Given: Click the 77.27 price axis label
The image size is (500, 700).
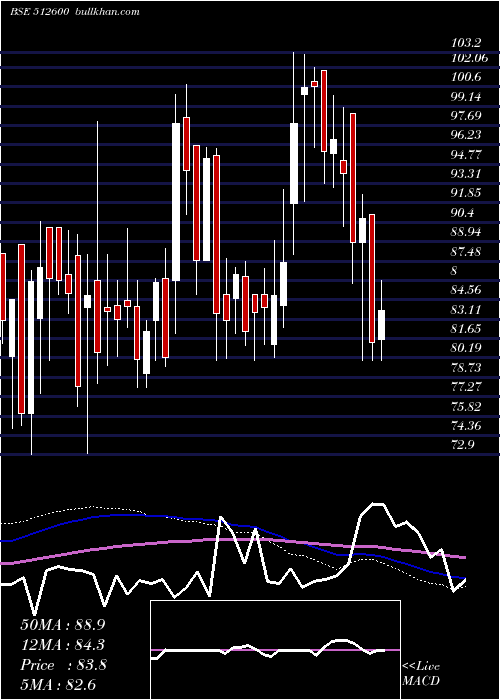Looking at the screenshot, I should coord(466,387).
